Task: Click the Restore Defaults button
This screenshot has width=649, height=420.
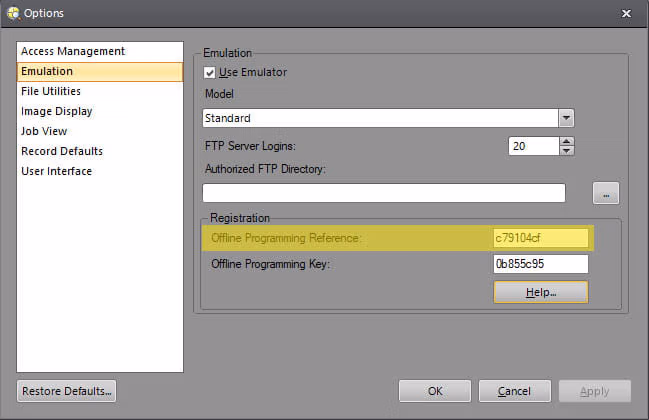Action: tap(67, 390)
